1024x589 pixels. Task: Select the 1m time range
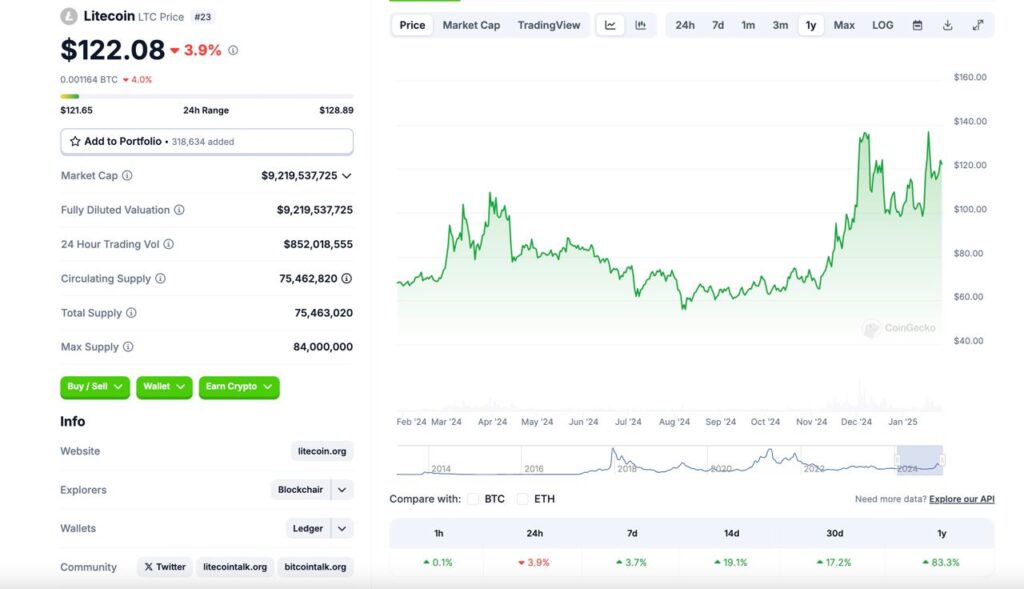(x=748, y=25)
